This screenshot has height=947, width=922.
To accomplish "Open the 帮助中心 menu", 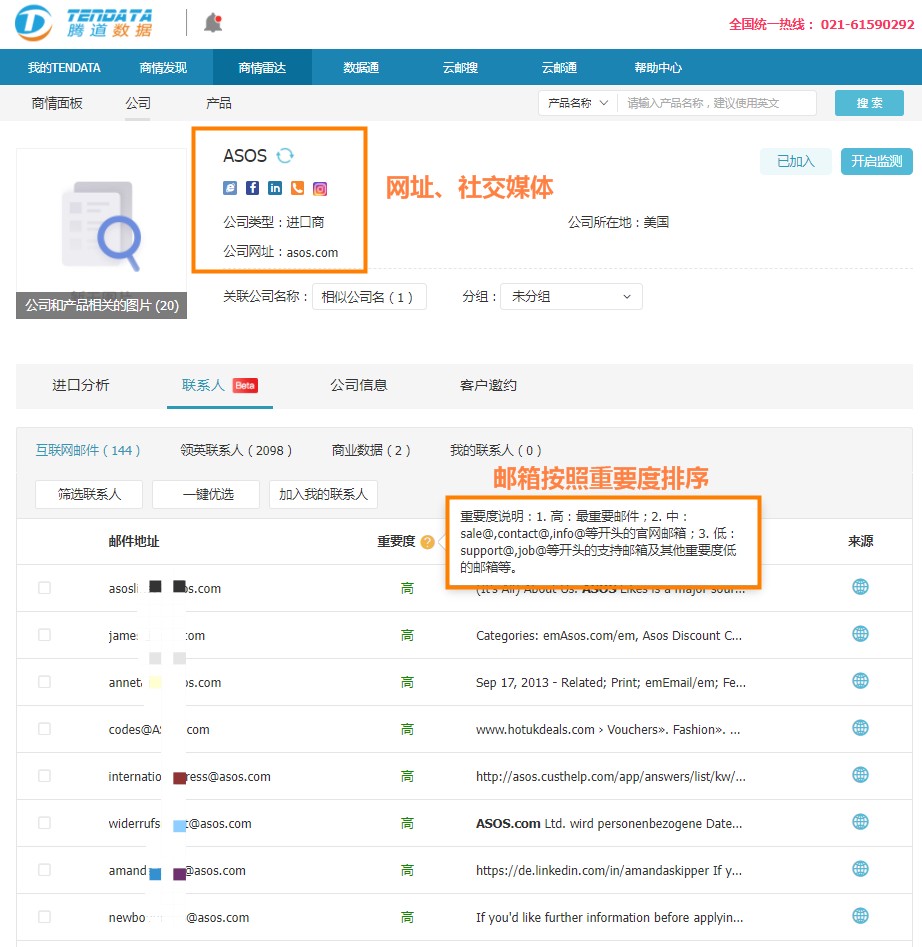I will (658, 68).
